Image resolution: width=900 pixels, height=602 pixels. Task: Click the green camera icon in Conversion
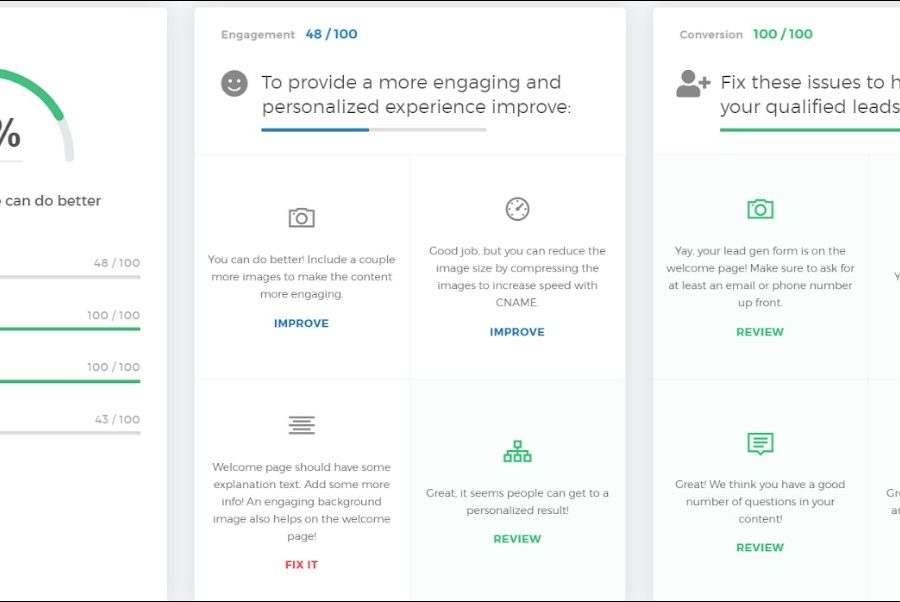coord(760,209)
